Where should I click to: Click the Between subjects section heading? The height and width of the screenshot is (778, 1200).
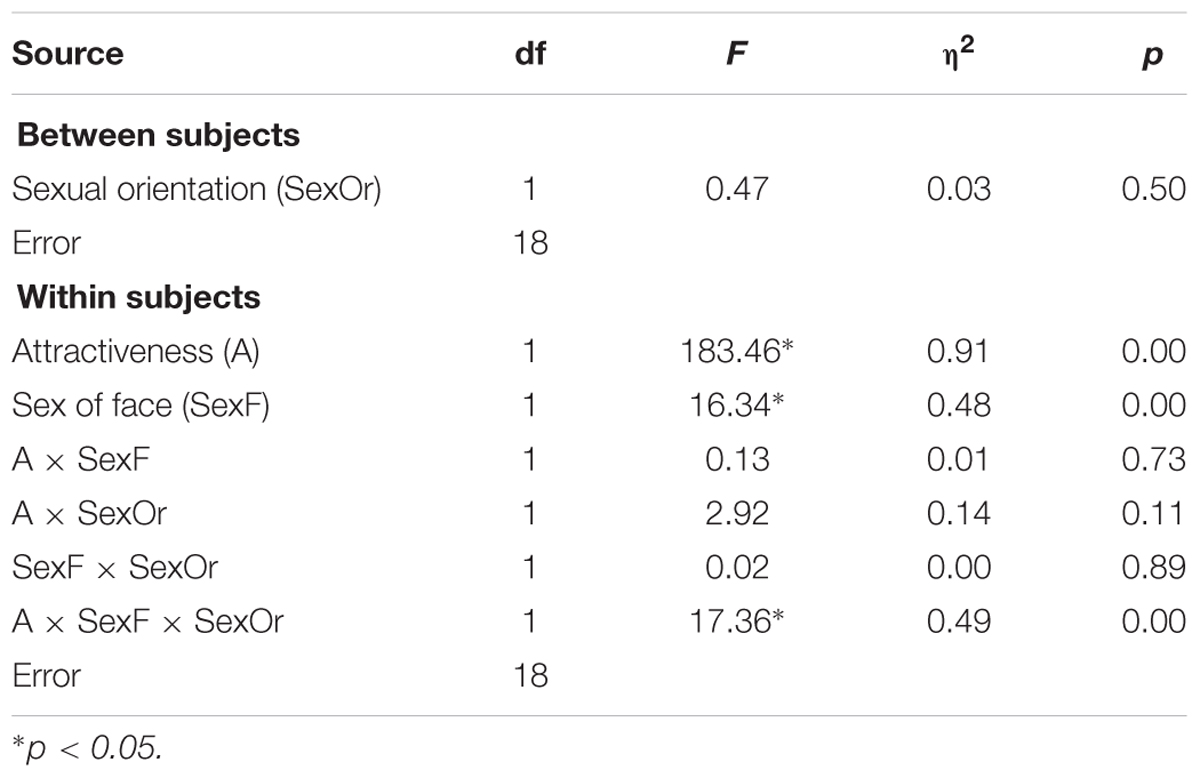pyautogui.click(x=159, y=134)
